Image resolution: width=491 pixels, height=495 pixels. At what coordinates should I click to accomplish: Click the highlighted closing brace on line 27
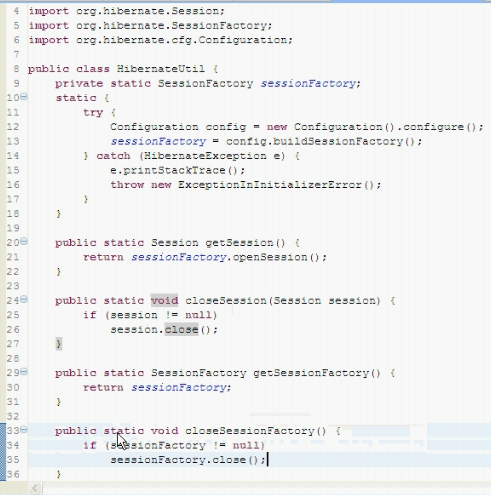coord(59,344)
